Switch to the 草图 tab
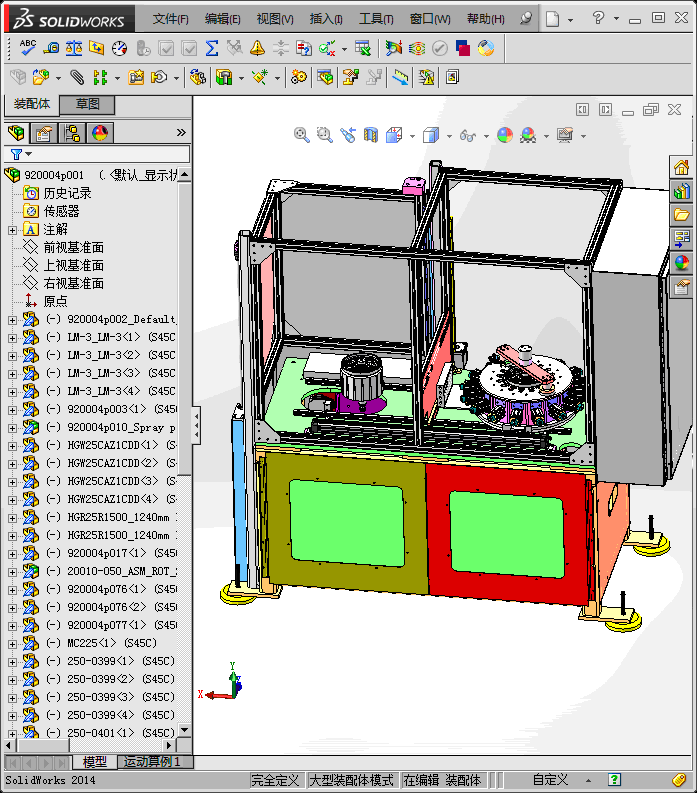 point(88,104)
